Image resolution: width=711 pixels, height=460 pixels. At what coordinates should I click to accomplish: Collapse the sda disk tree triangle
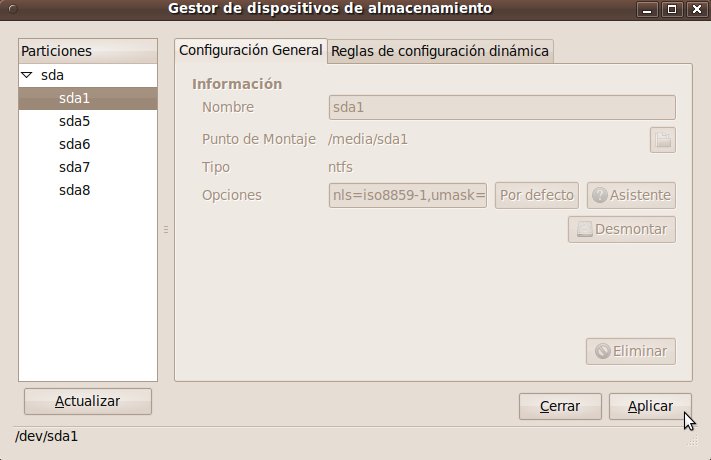coord(27,75)
